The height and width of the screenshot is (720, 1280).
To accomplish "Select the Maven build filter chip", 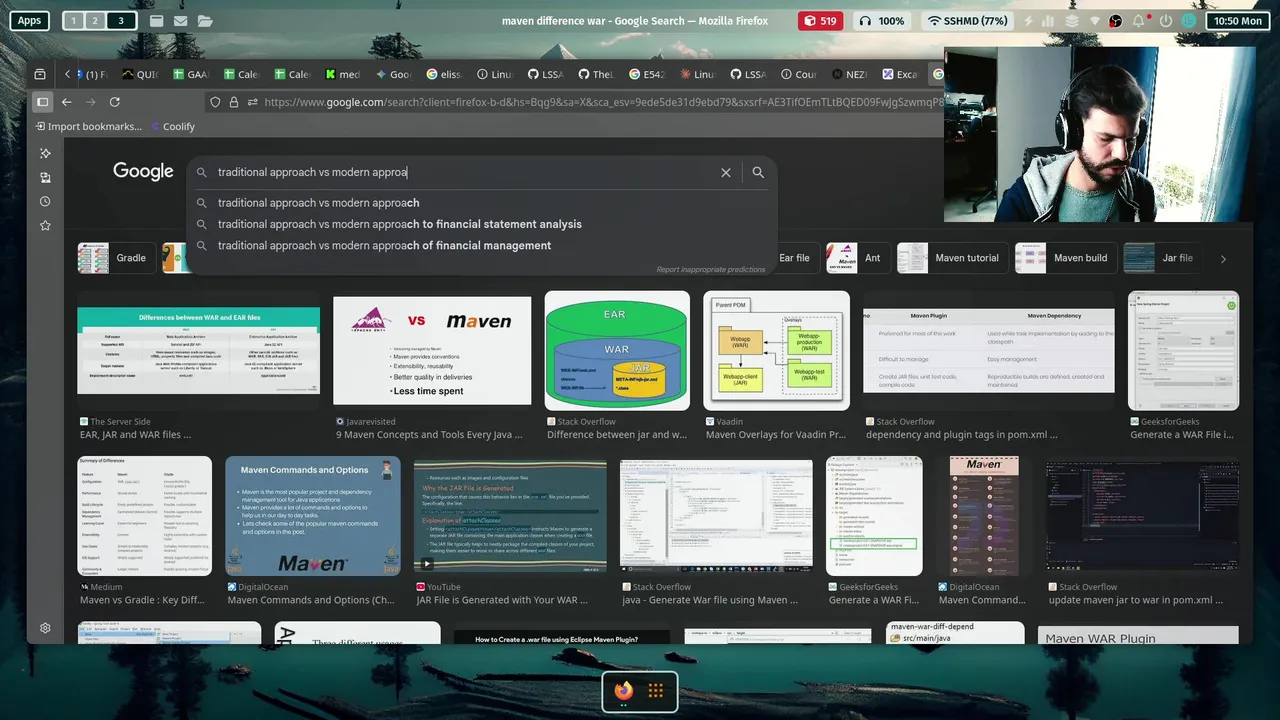I will click(1065, 258).
